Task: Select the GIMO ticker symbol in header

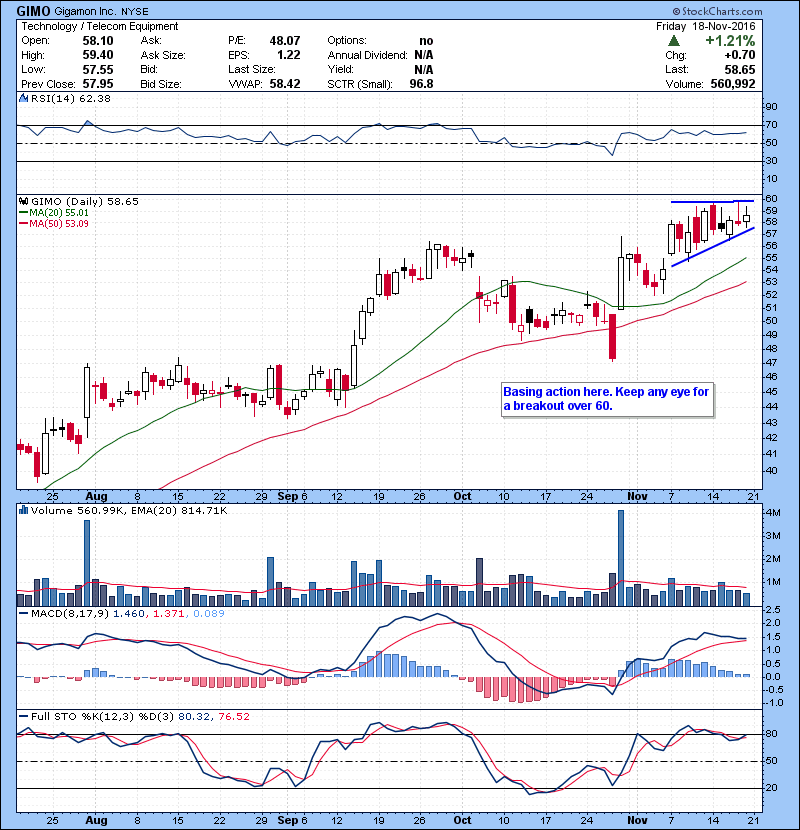Action: (x=34, y=11)
